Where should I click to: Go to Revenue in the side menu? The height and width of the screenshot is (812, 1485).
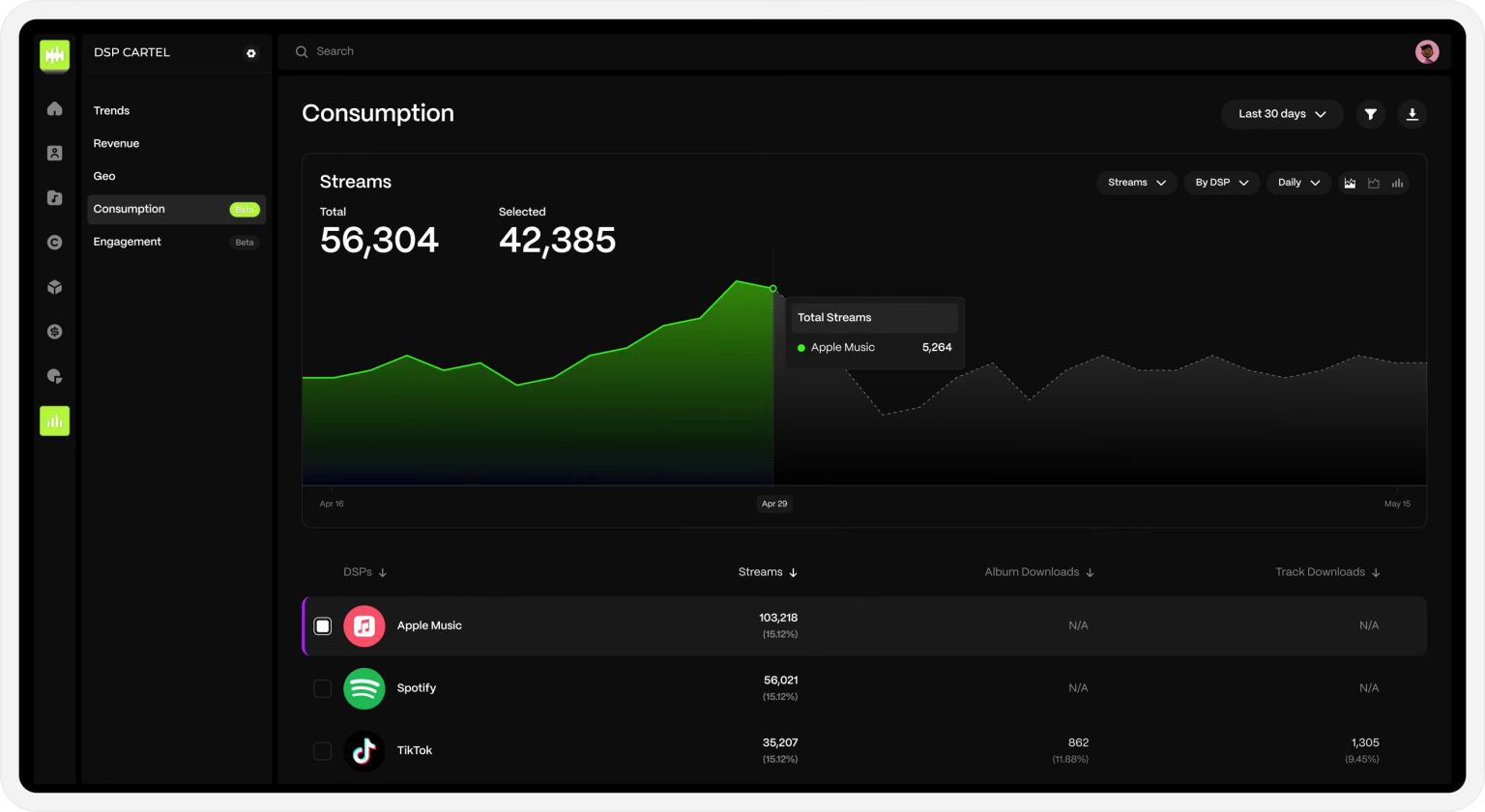pyautogui.click(x=116, y=143)
